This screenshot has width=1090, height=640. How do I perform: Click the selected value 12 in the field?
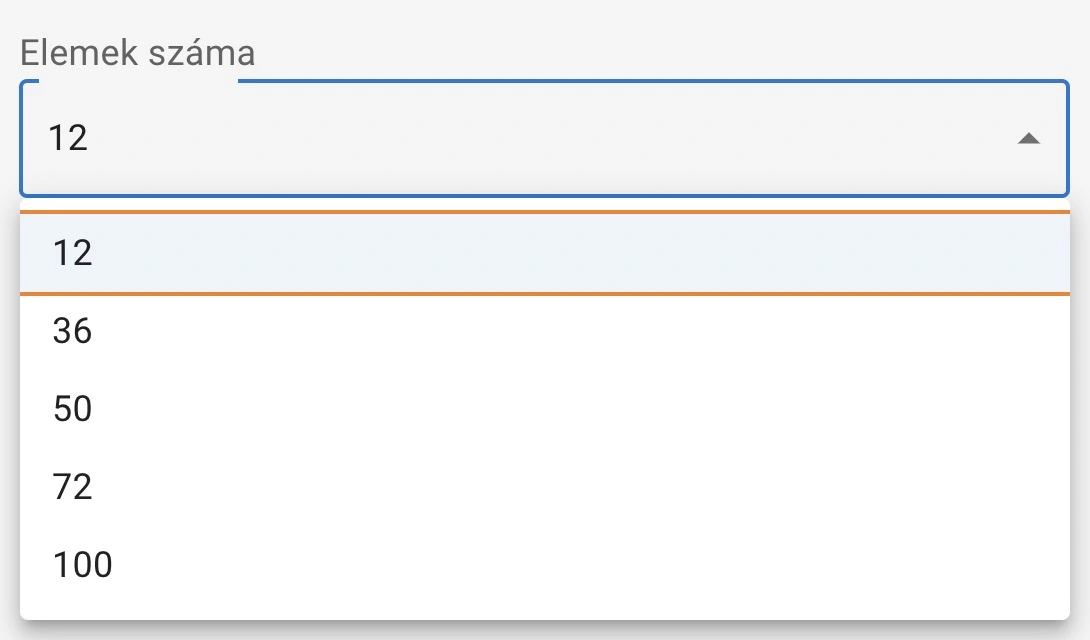[69, 138]
